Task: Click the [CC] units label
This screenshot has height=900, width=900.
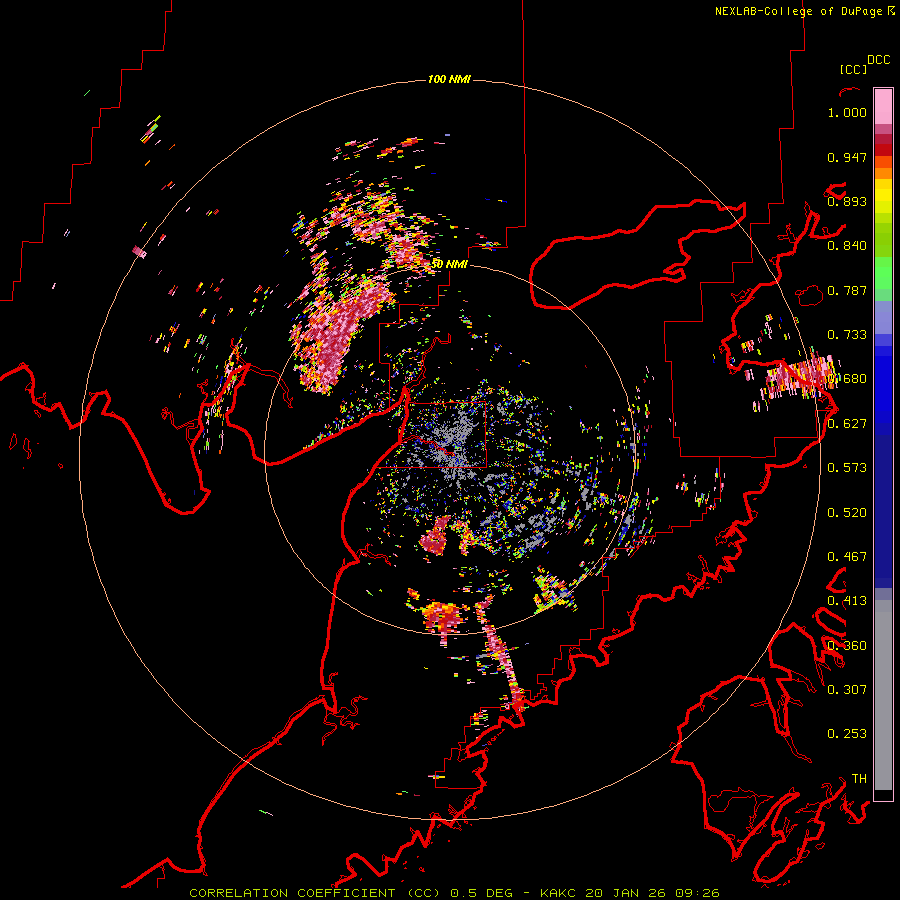Action: 854,69
